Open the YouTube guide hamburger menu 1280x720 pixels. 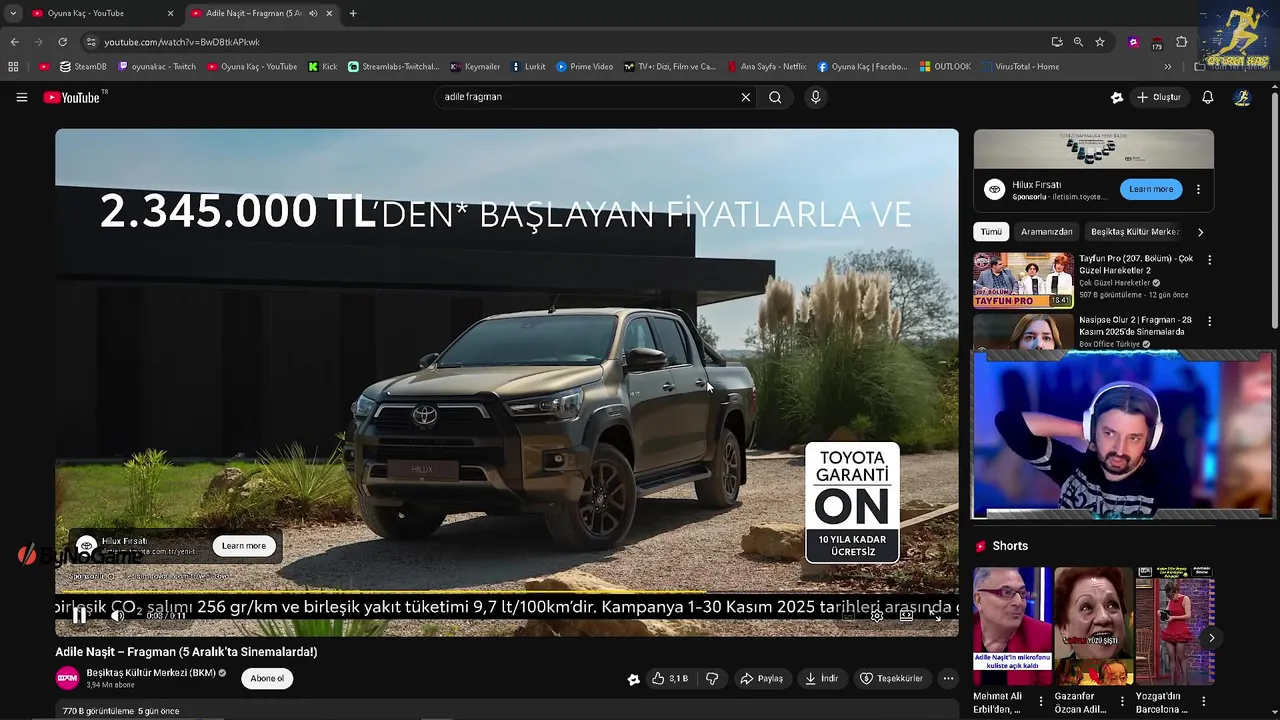pos(21,97)
